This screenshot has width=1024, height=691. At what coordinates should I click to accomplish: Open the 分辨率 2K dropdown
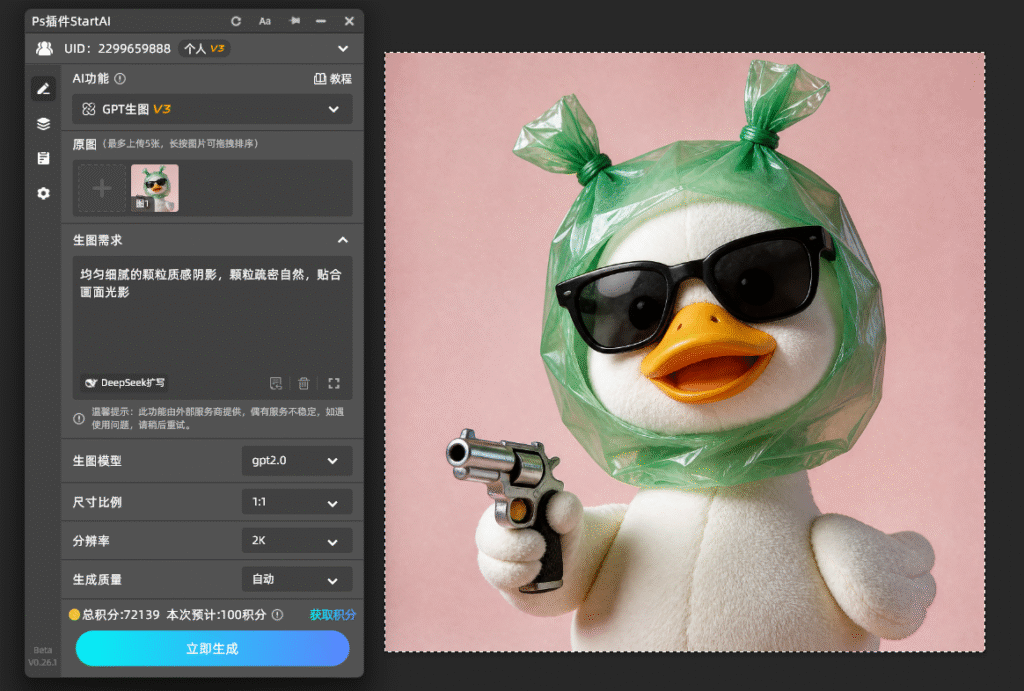point(296,540)
